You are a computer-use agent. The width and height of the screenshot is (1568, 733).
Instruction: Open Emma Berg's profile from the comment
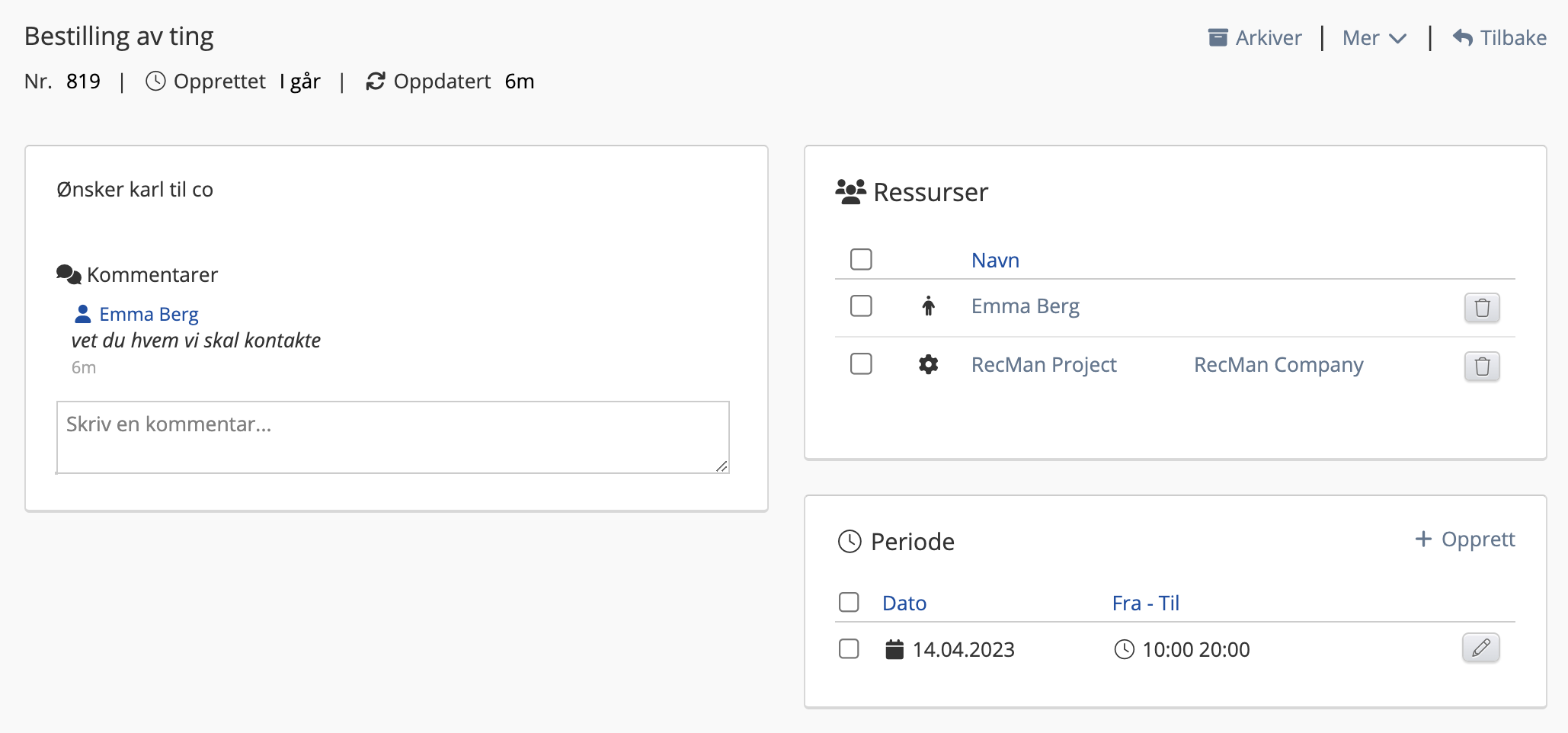click(149, 314)
